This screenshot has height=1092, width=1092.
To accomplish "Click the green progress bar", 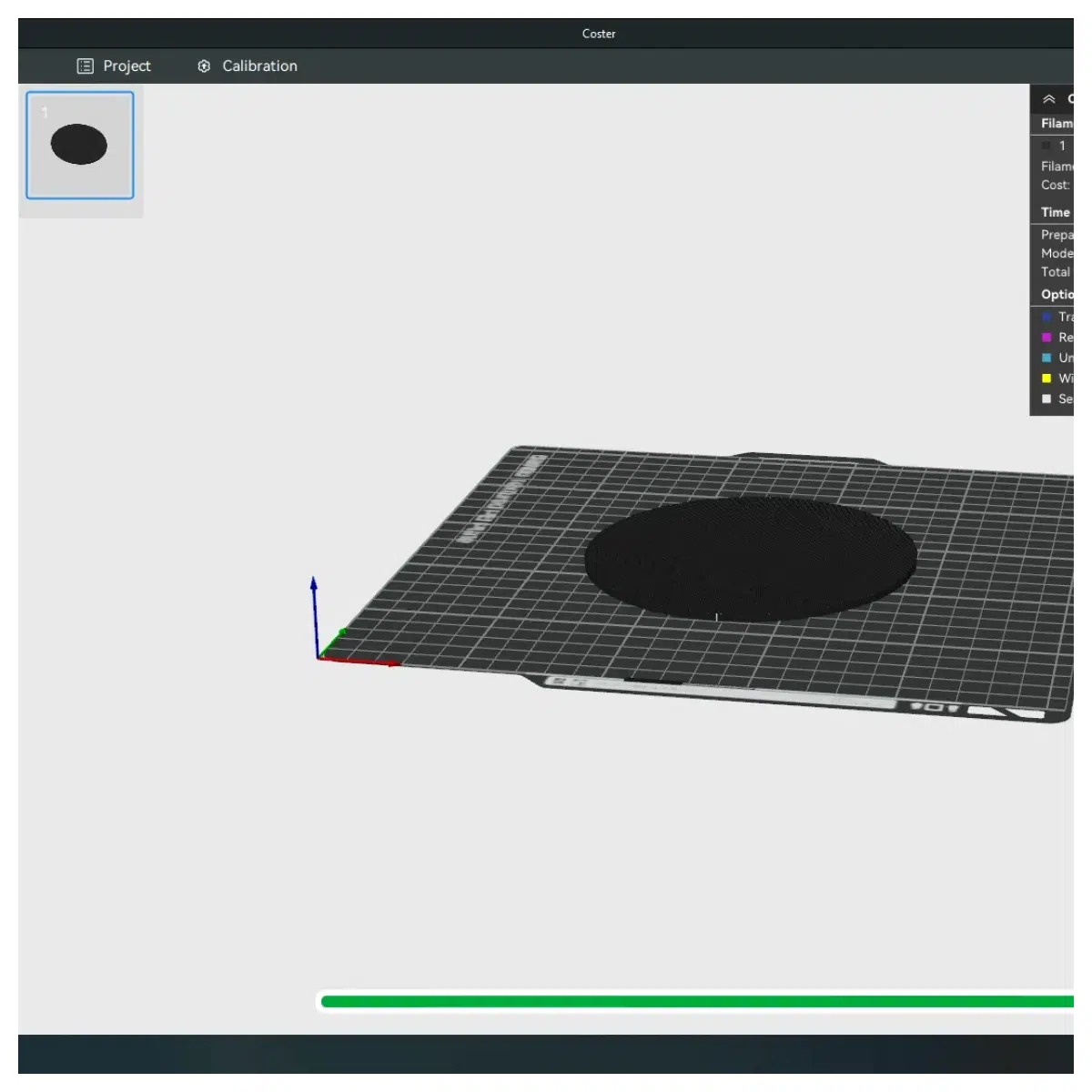I will point(697,1002).
